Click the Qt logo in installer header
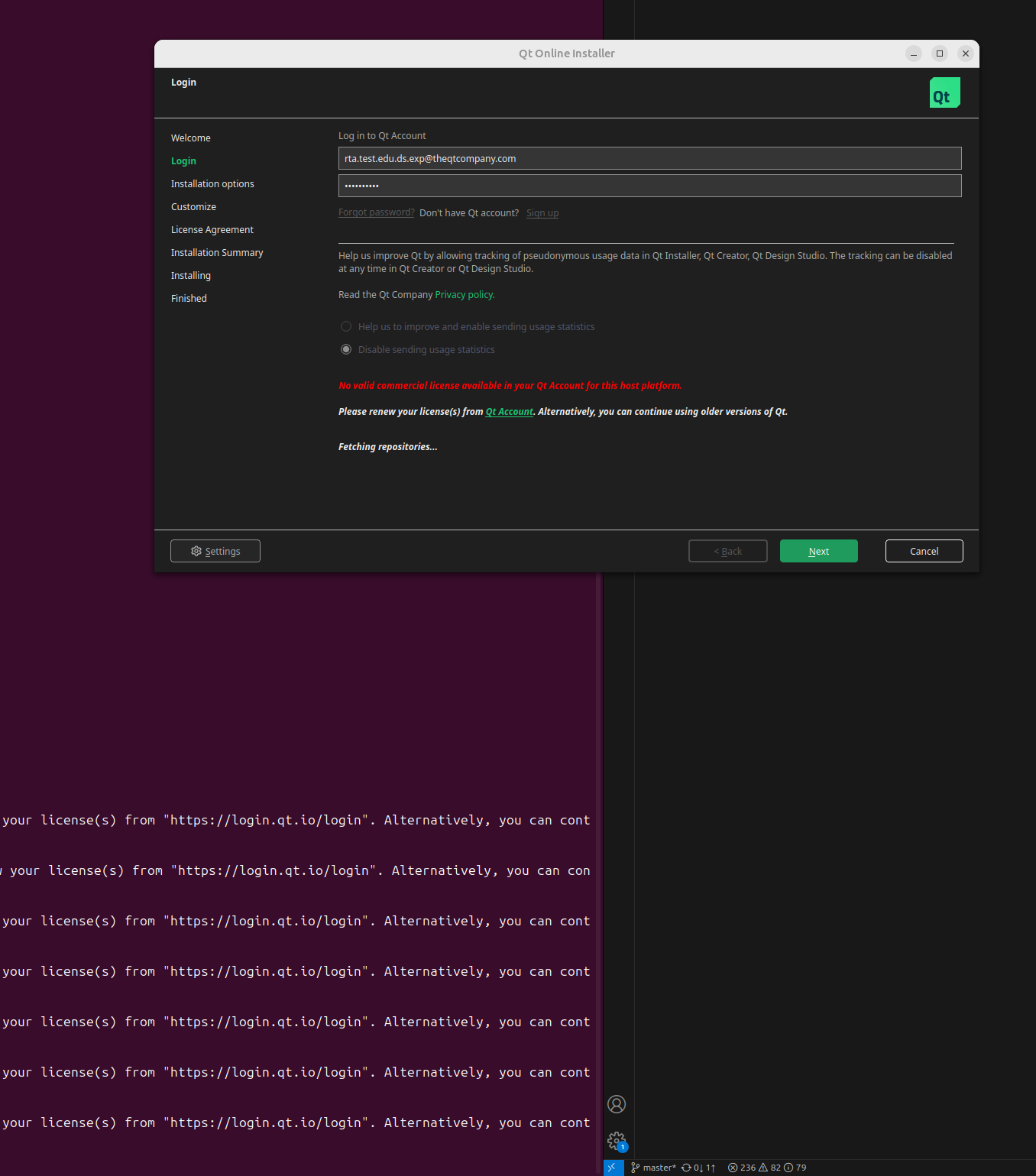The height and width of the screenshot is (1176, 1036). point(944,92)
